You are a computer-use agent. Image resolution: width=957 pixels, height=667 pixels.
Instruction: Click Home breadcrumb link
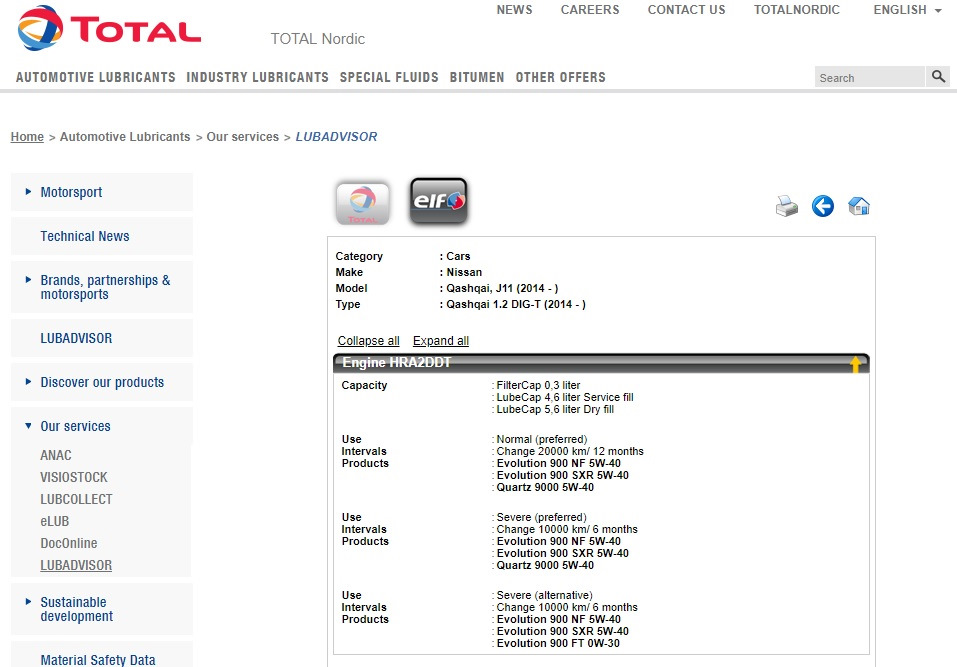click(27, 137)
